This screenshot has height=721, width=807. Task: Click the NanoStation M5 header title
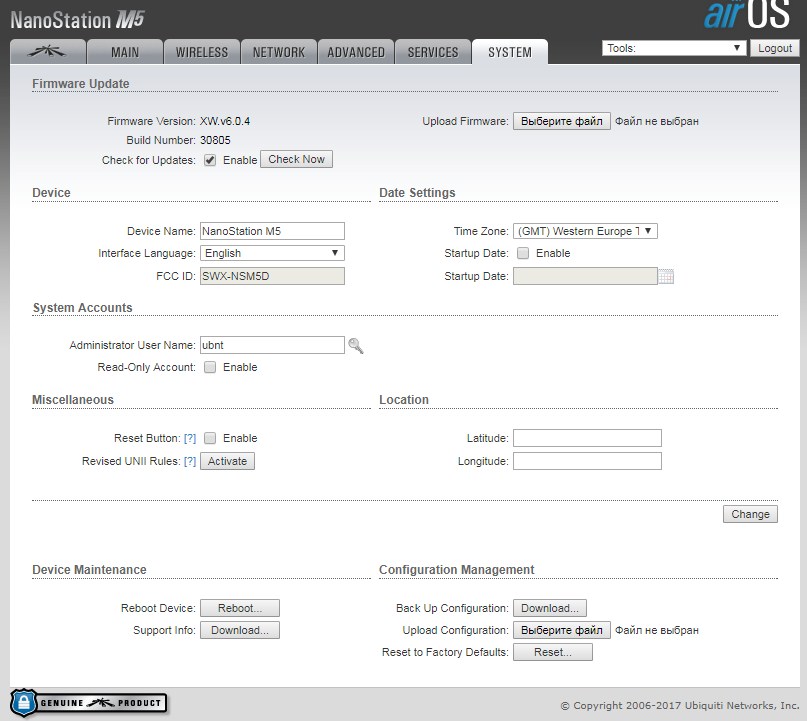[x=78, y=20]
